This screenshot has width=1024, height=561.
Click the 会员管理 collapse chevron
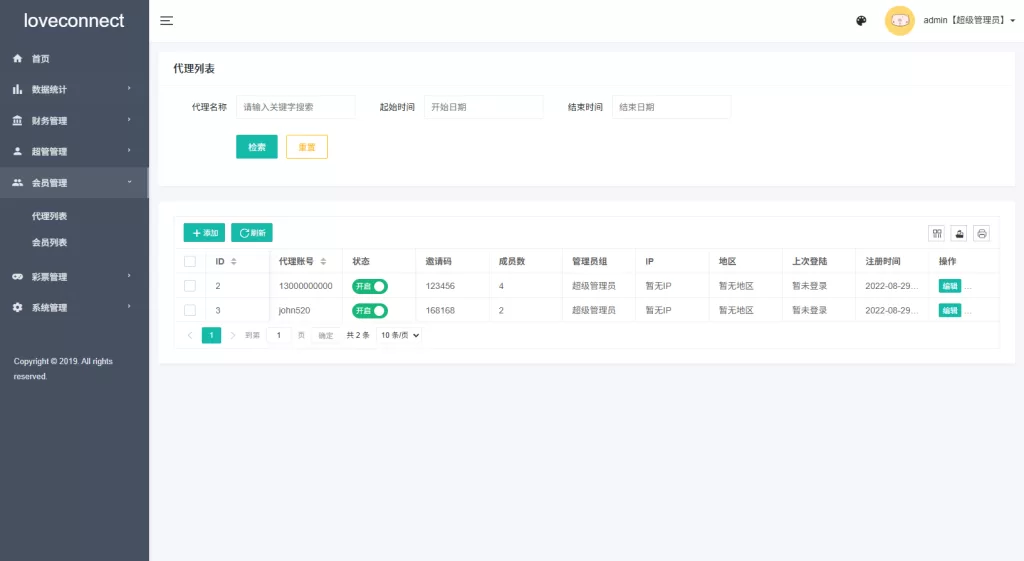pyautogui.click(x=129, y=182)
